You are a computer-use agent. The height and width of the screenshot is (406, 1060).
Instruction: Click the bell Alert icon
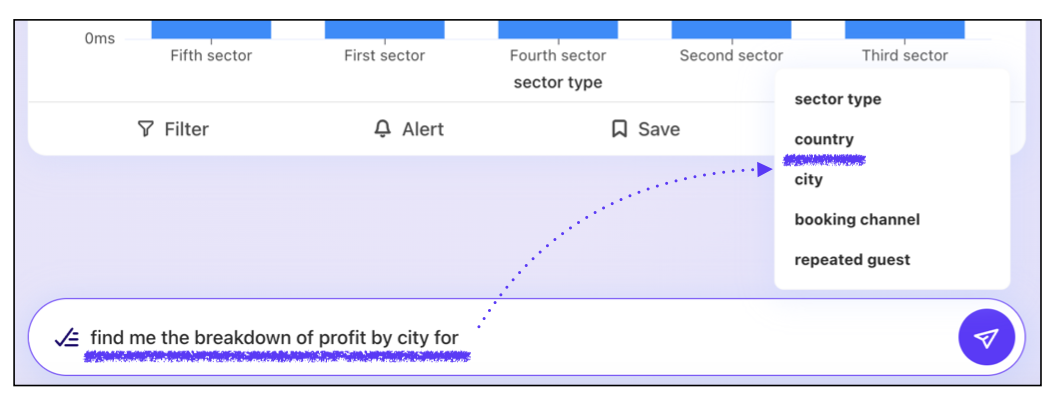[383, 129]
